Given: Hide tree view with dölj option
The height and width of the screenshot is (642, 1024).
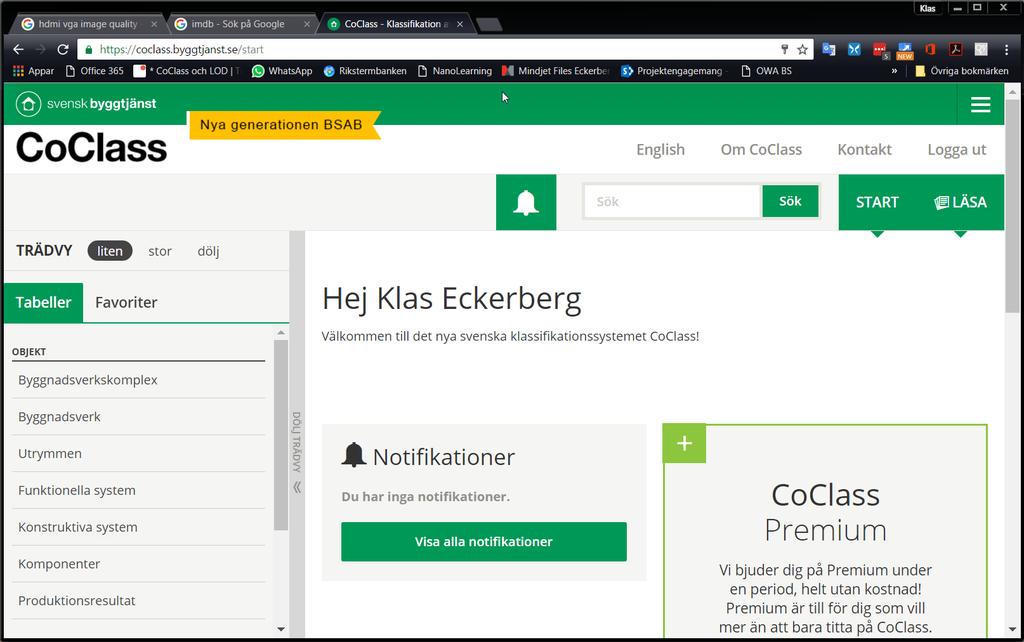Looking at the screenshot, I should pyautogui.click(x=208, y=251).
